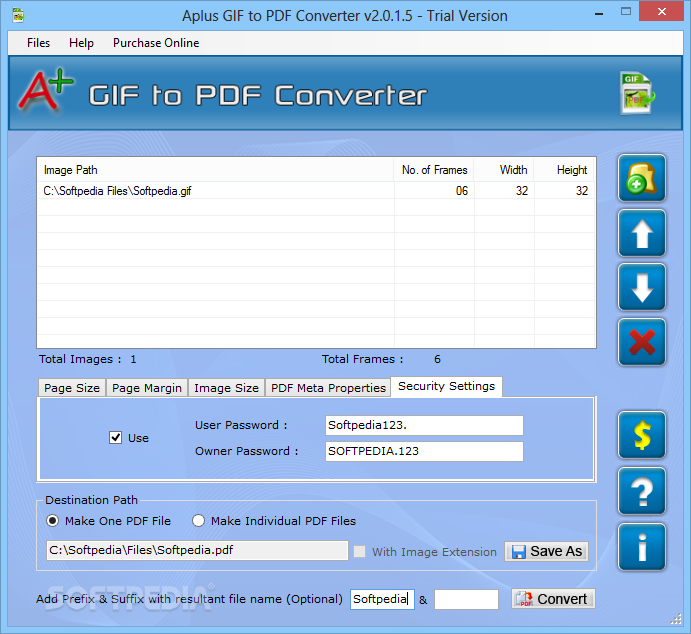Move selected file down with arrow button
Viewport: 691px width, 634px height.
(642, 287)
